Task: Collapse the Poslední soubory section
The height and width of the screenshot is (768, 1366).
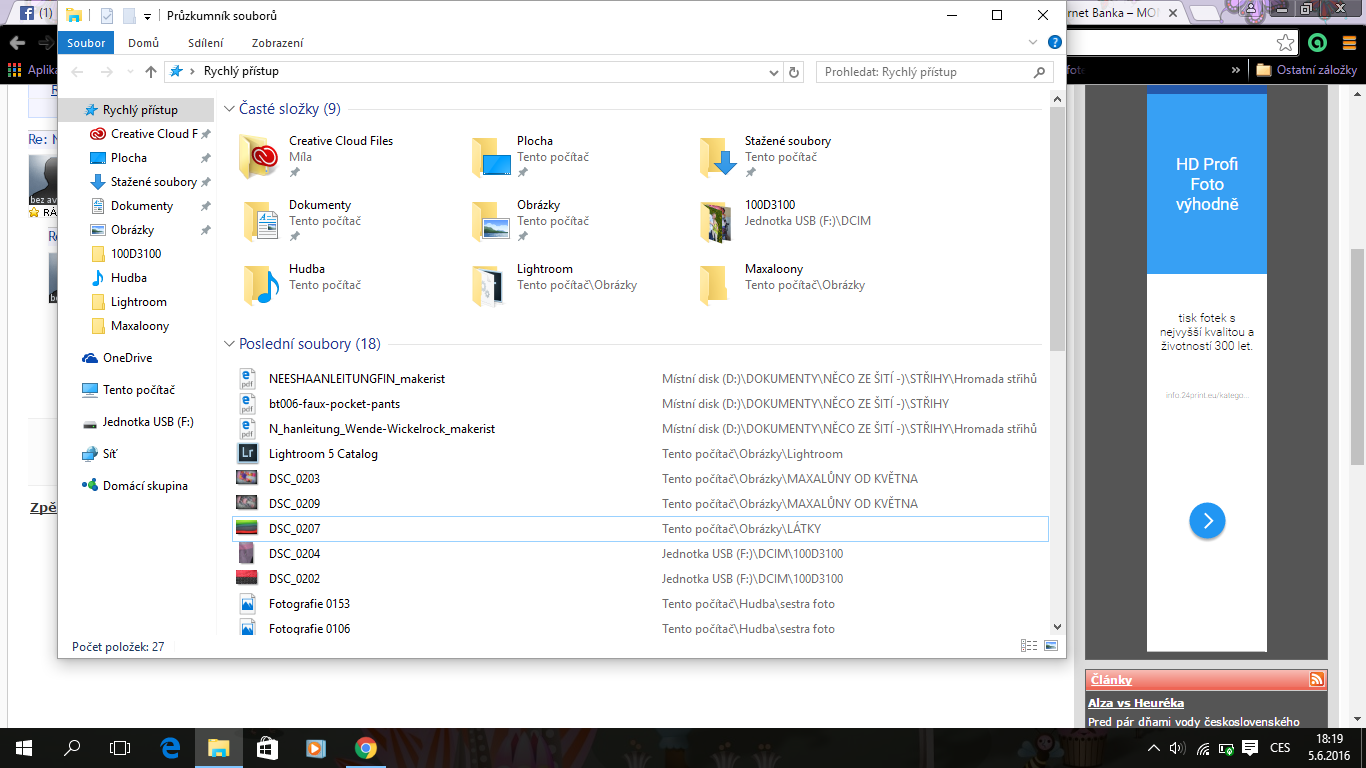Action: coord(229,344)
